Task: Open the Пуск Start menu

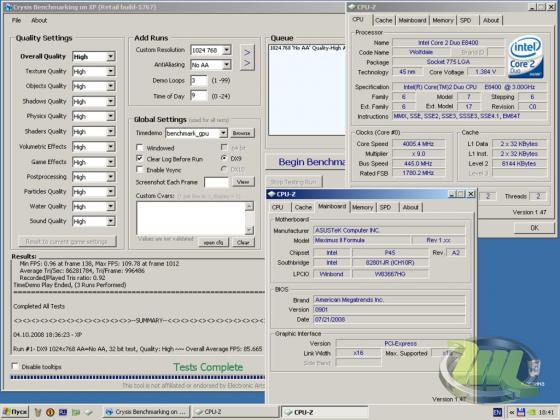Action: tap(15, 412)
